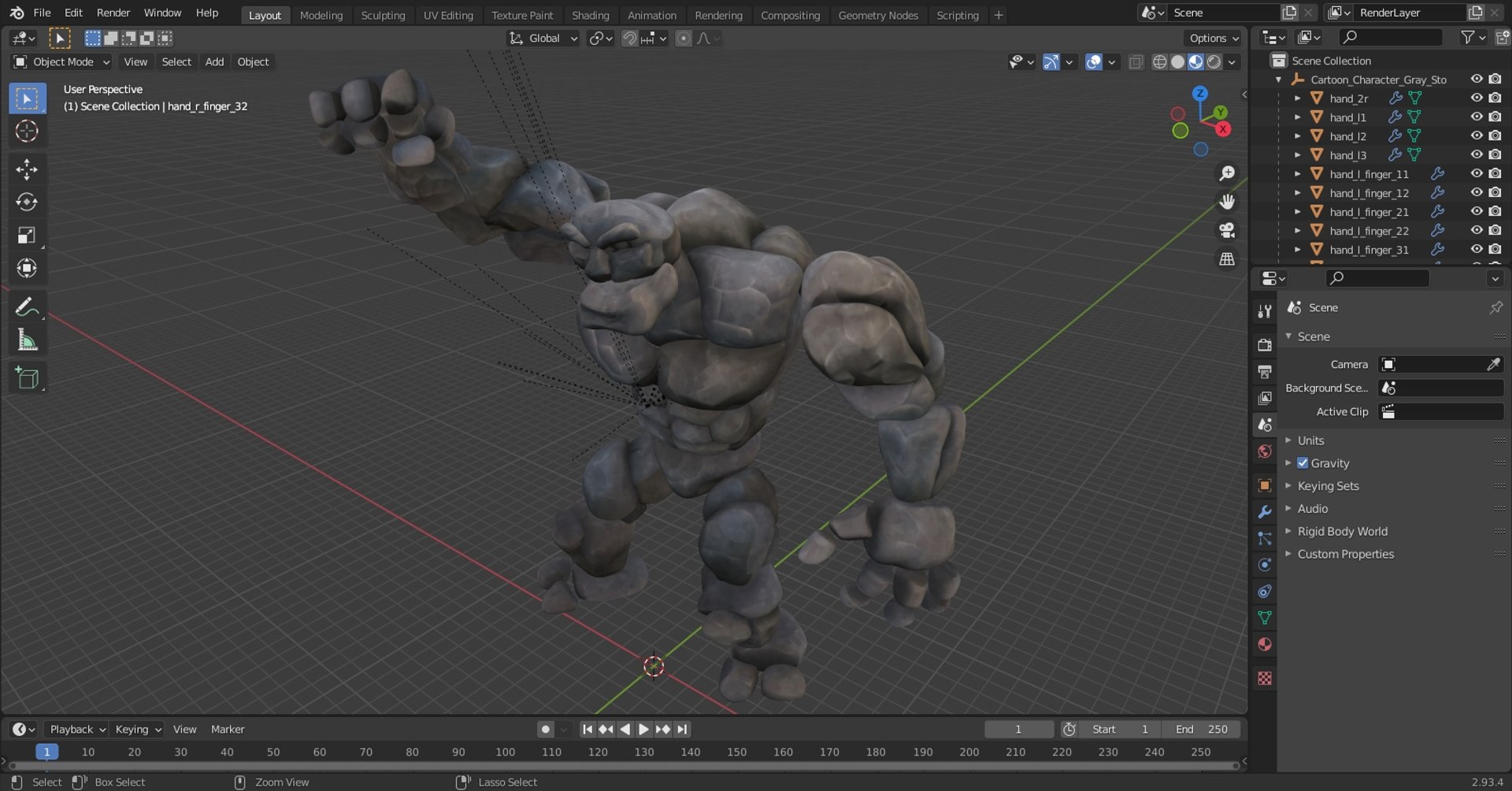Open the Playback dropdown
This screenshot has width=1512, height=791.
coord(76,730)
